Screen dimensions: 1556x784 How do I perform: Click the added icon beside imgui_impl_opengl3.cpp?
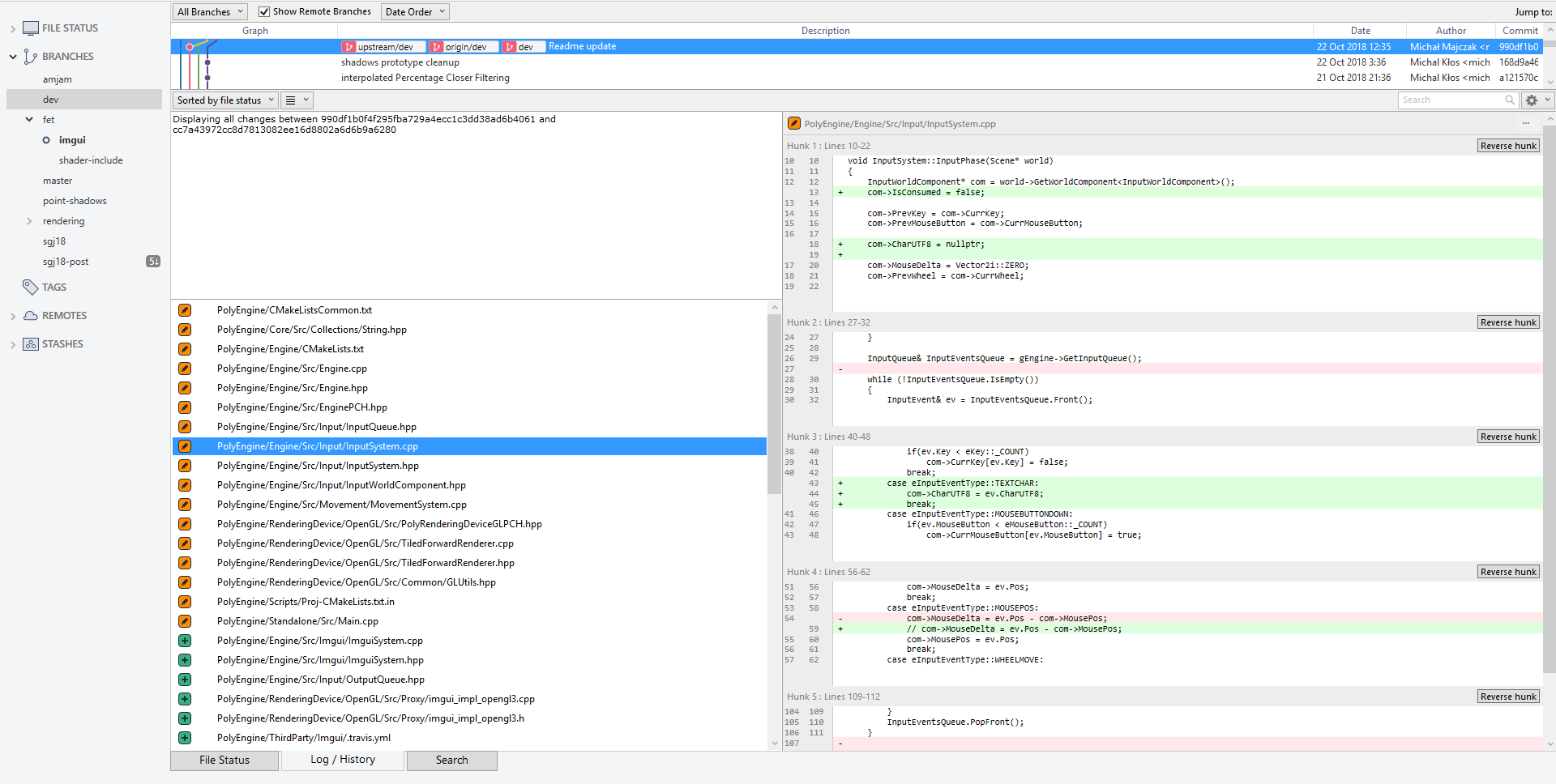[185, 699]
